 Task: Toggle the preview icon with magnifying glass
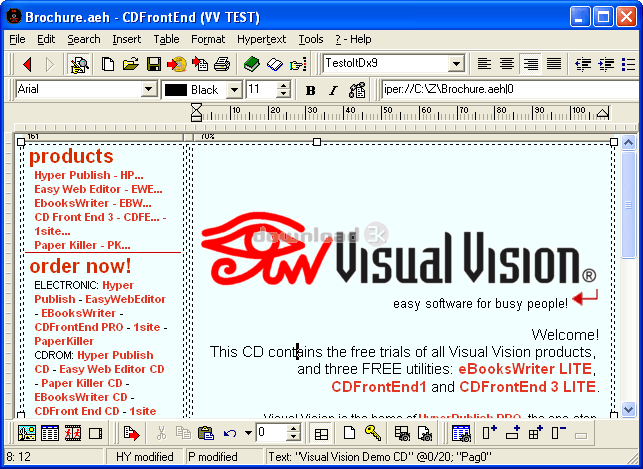[x=79, y=64]
